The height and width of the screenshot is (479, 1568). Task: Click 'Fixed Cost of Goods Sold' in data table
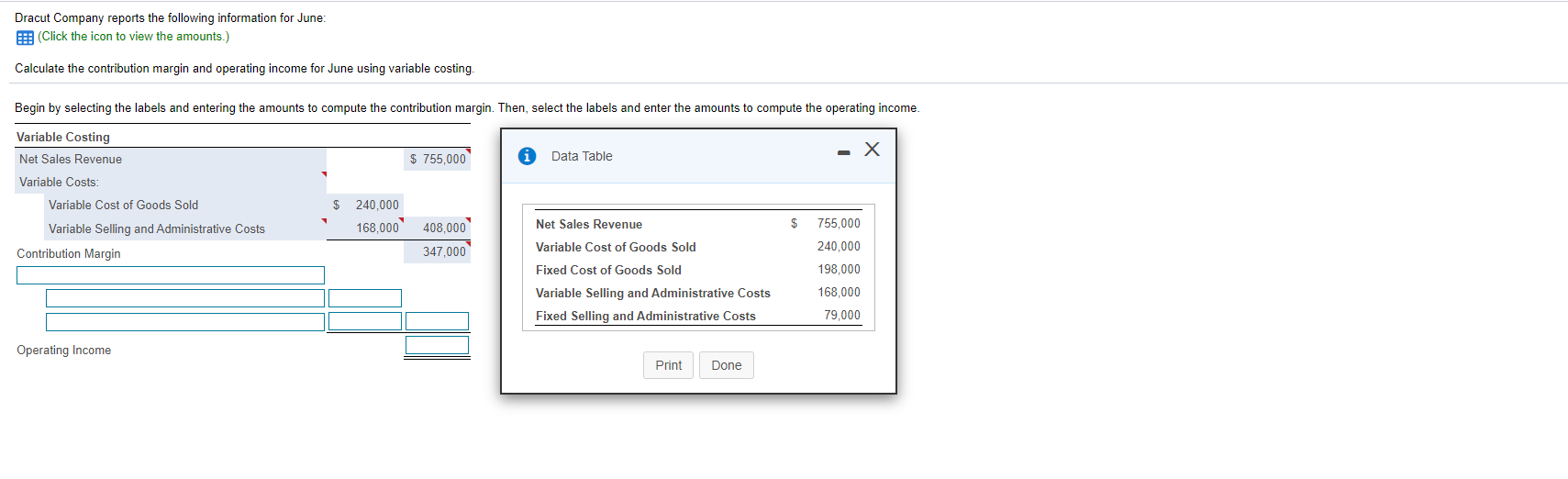point(608,270)
